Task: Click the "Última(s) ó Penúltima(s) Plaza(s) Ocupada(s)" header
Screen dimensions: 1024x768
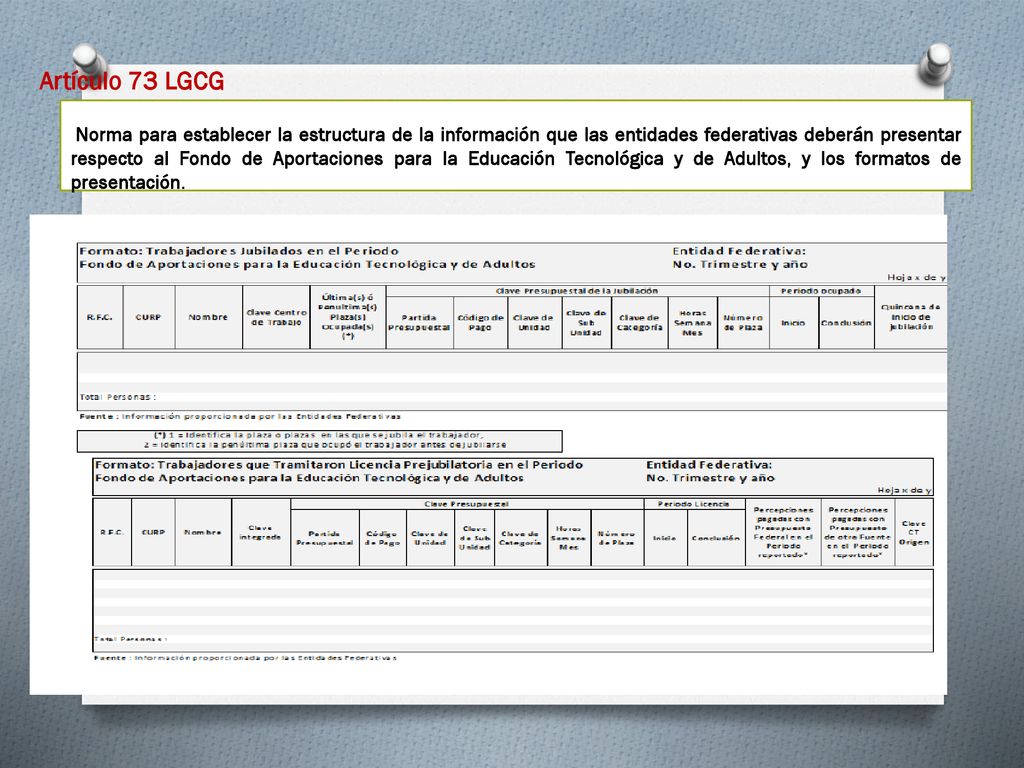Action: pyautogui.click(x=347, y=317)
